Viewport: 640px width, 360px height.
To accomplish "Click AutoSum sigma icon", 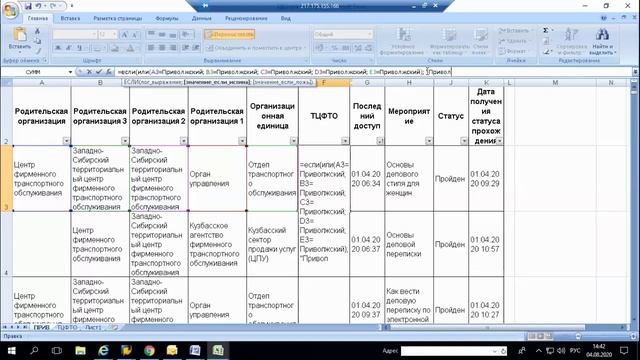I will tap(546, 31).
